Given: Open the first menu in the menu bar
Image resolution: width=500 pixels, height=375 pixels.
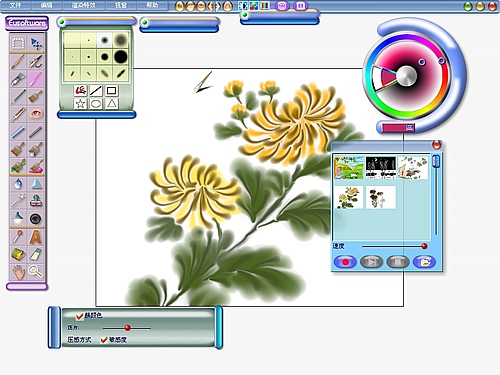Looking at the screenshot, I should pos(15,5).
